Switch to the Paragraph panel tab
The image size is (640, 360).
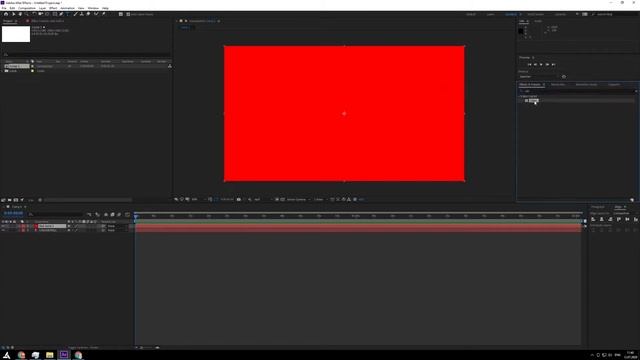(x=598, y=207)
